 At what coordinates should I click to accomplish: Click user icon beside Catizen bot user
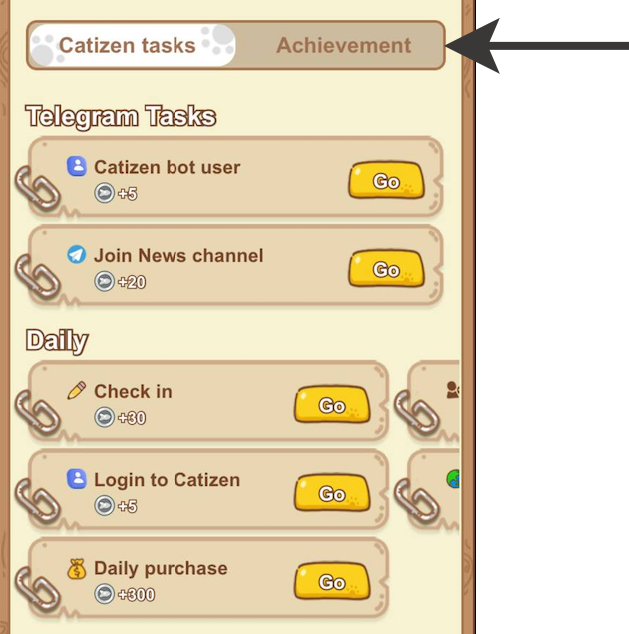tap(76, 166)
